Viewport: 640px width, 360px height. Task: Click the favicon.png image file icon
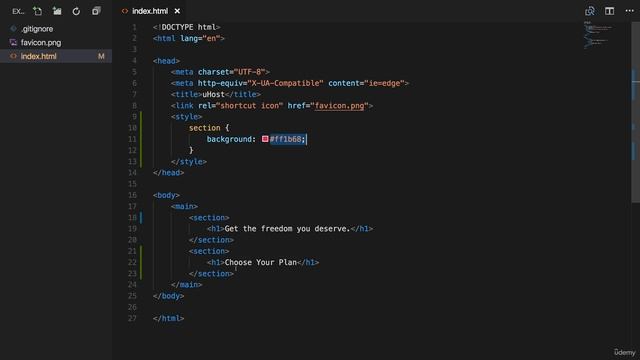(13, 42)
